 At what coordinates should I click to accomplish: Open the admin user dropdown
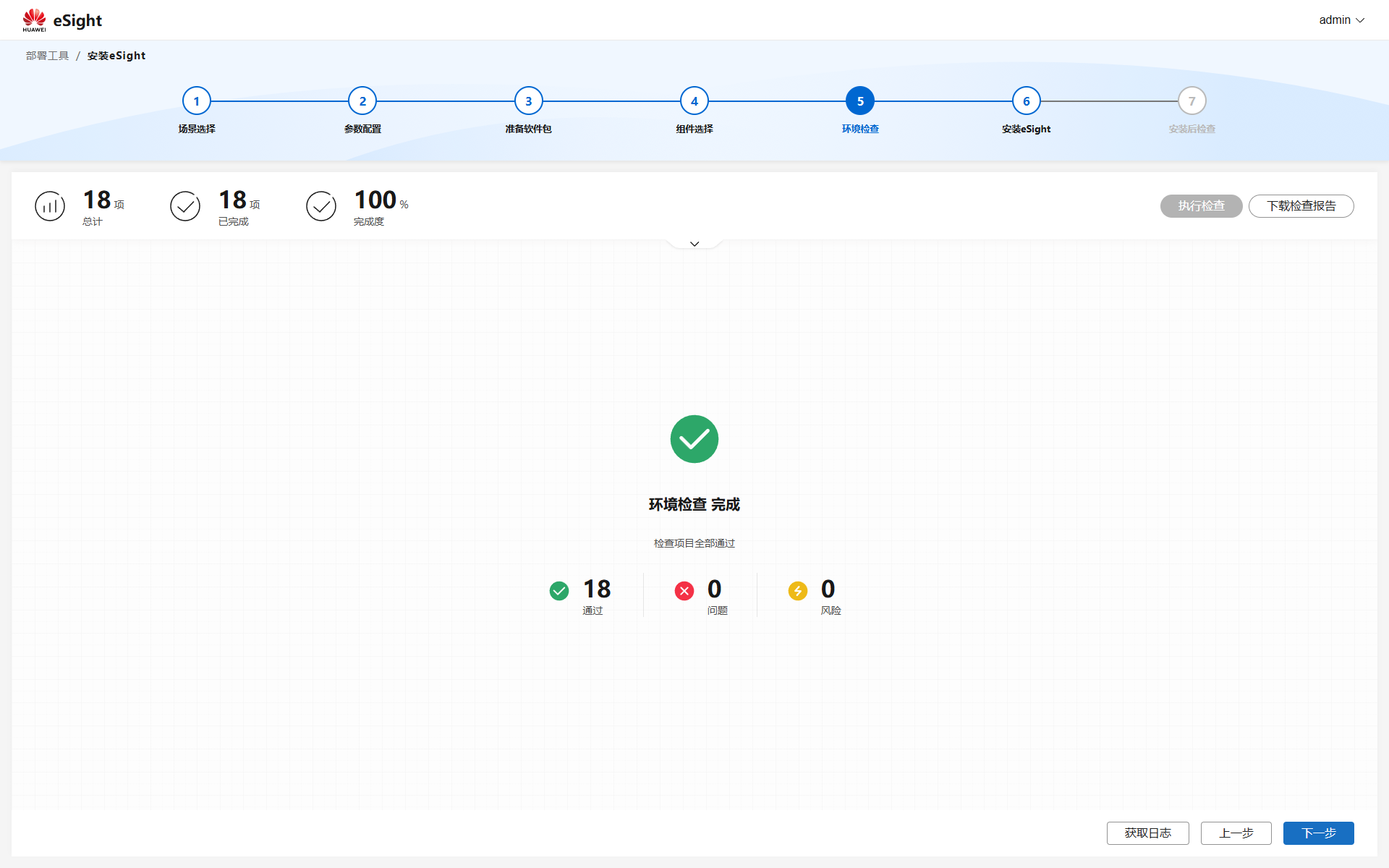click(1341, 20)
